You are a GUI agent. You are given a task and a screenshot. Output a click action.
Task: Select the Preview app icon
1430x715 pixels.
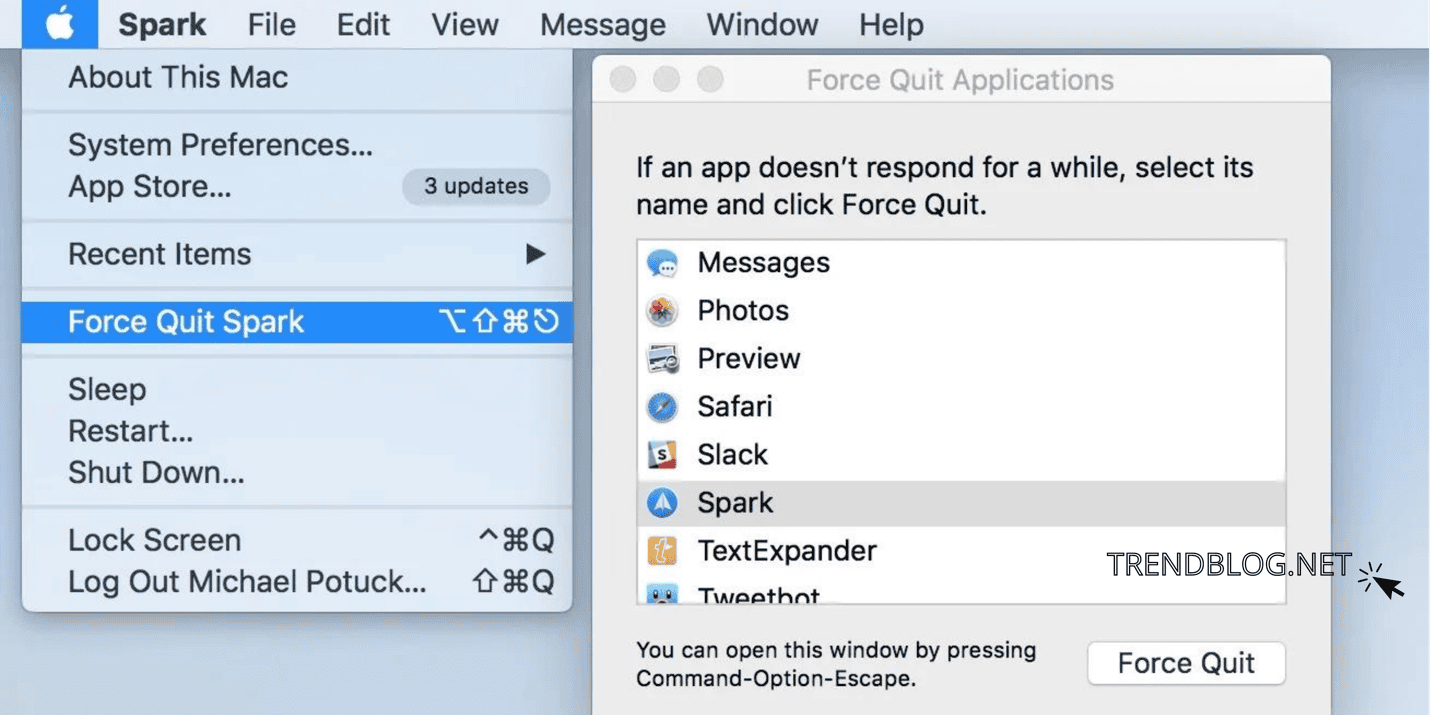(662, 359)
